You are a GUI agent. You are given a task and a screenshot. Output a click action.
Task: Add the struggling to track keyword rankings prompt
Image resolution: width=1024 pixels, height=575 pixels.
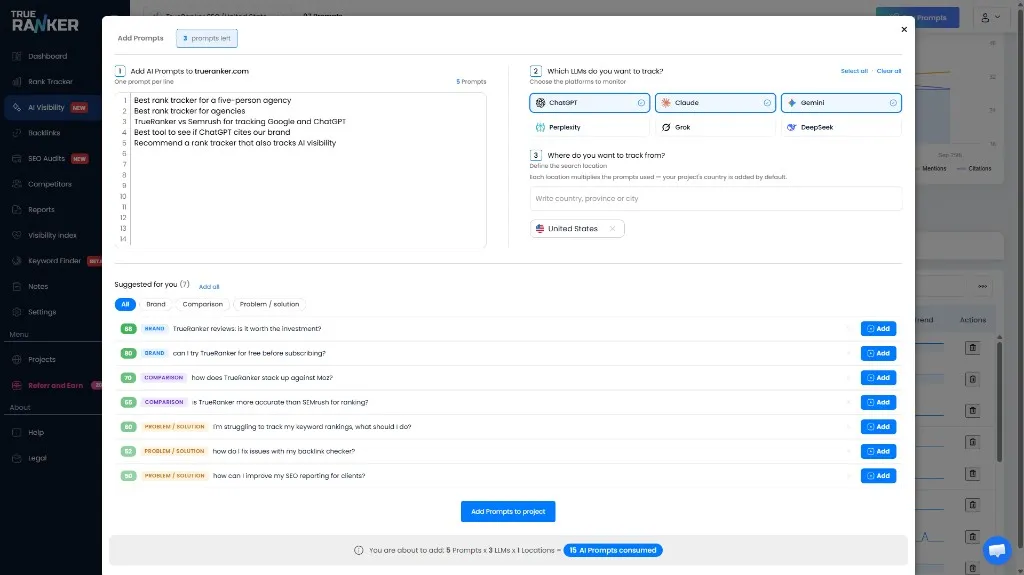click(878, 427)
